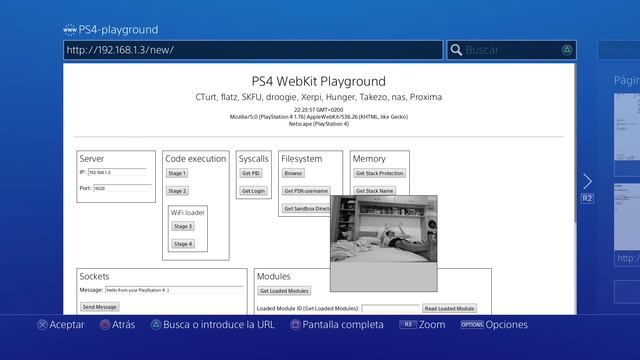The image size is (640, 360).
Task: Click Get PSN username button
Action: pyautogui.click(x=306, y=191)
